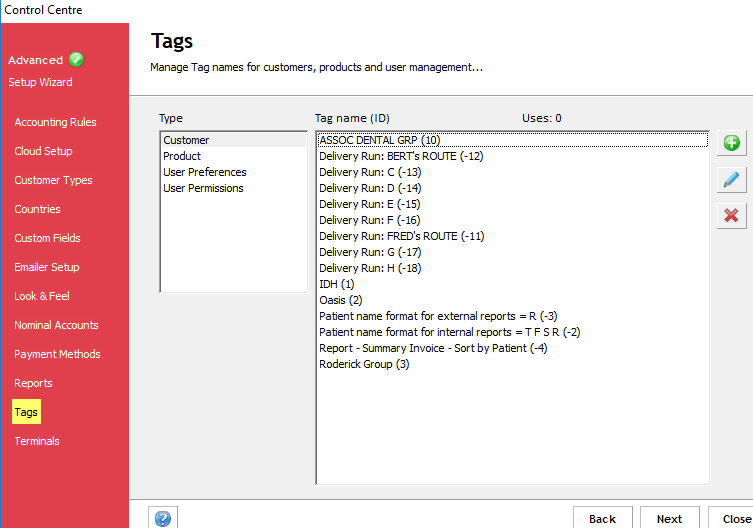This screenshot has height=528, width=753.
Task: Click the red delete tag icon
Action: [731, 215]
